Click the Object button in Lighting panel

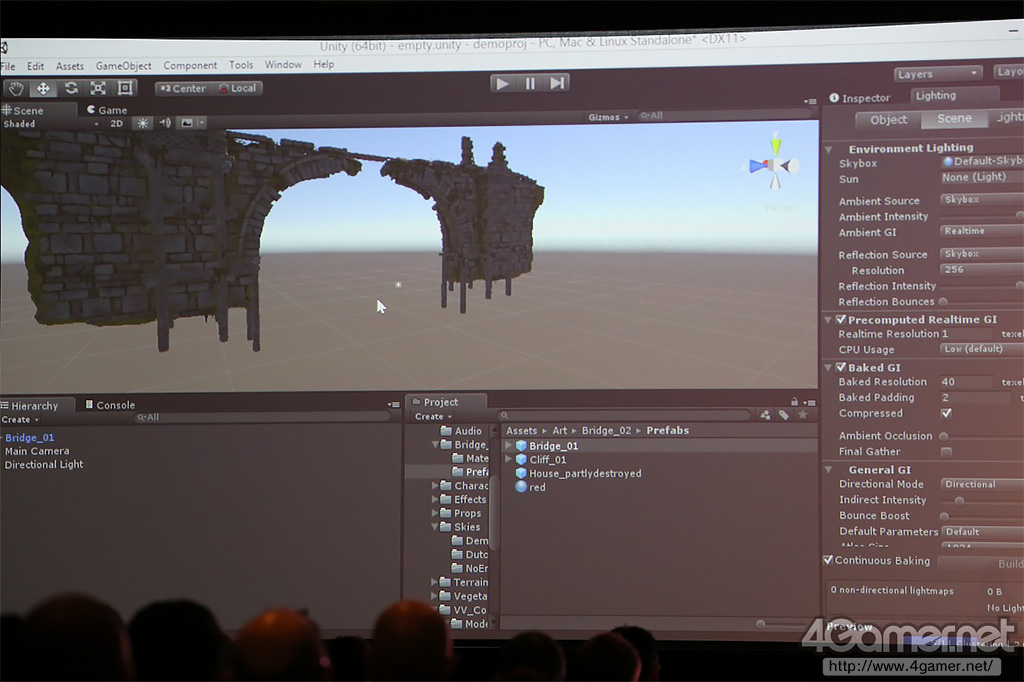(x=888, y=119)
